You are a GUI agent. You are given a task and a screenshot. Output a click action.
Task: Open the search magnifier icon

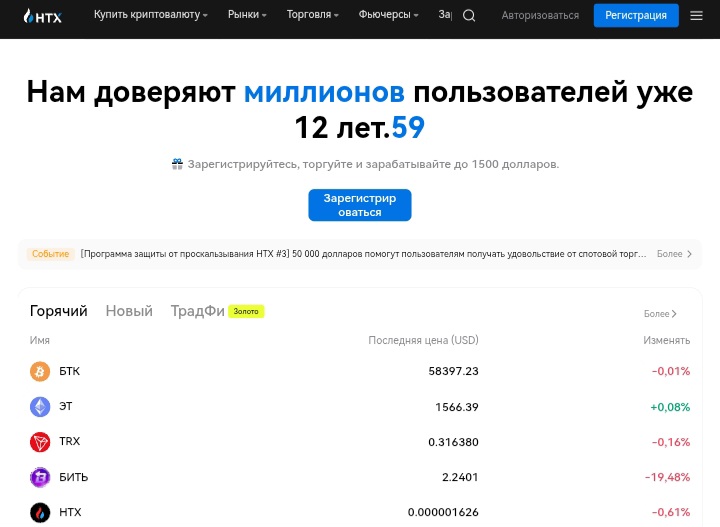click(x=469, y=16)
